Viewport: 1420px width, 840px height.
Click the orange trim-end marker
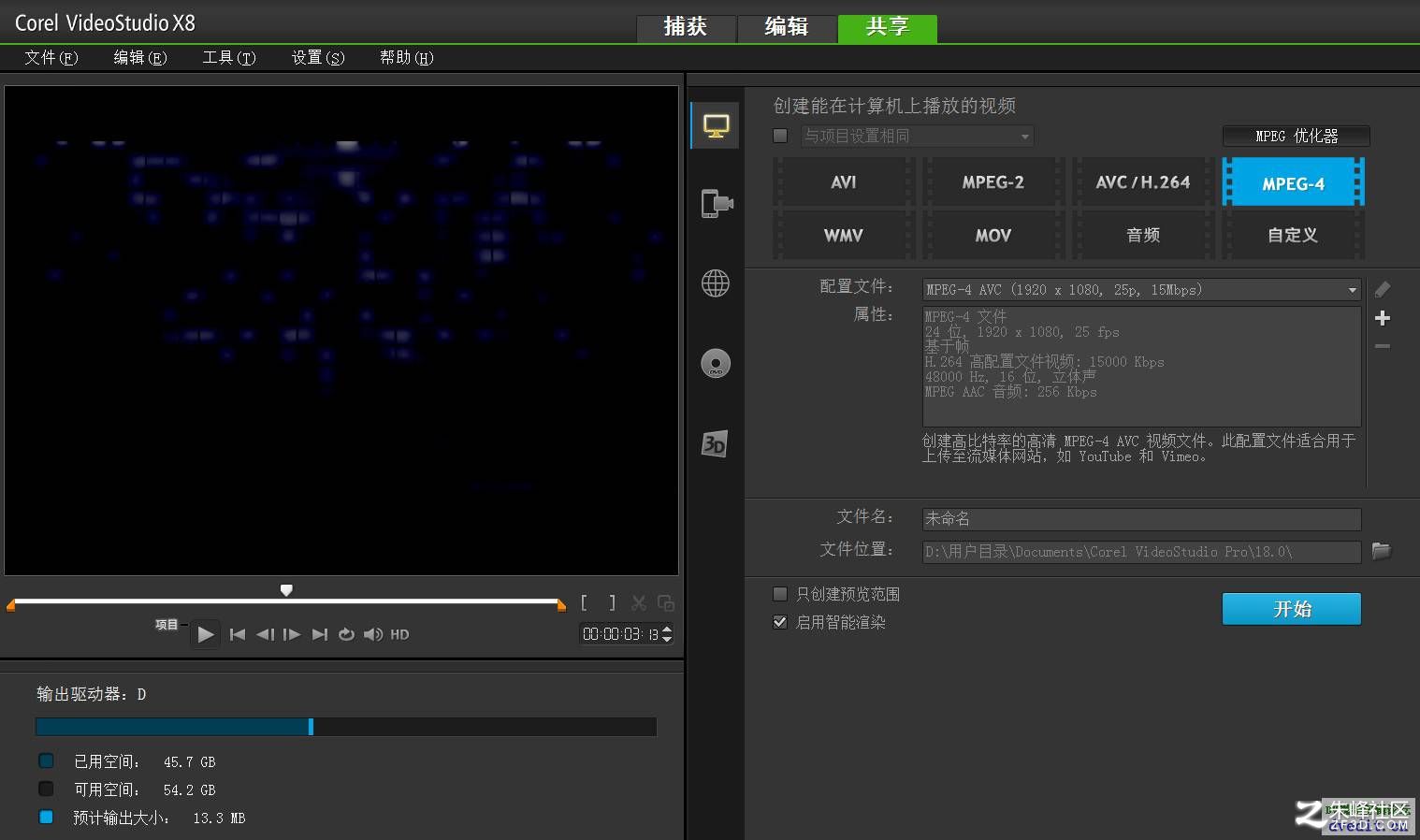[561, 606]
